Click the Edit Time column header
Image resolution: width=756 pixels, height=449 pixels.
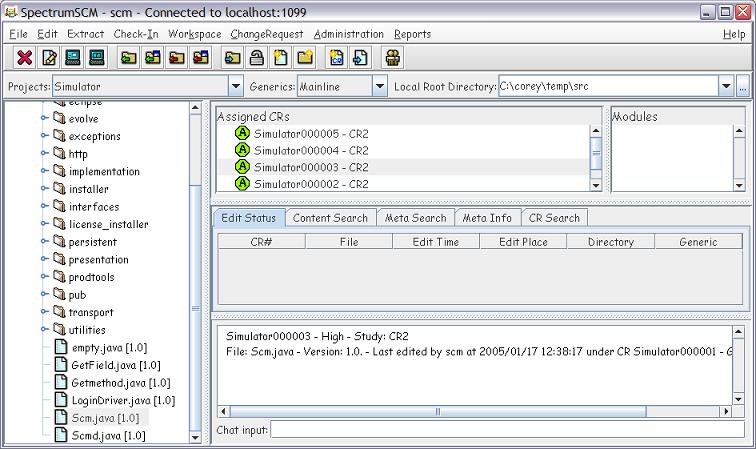[436, 242]
